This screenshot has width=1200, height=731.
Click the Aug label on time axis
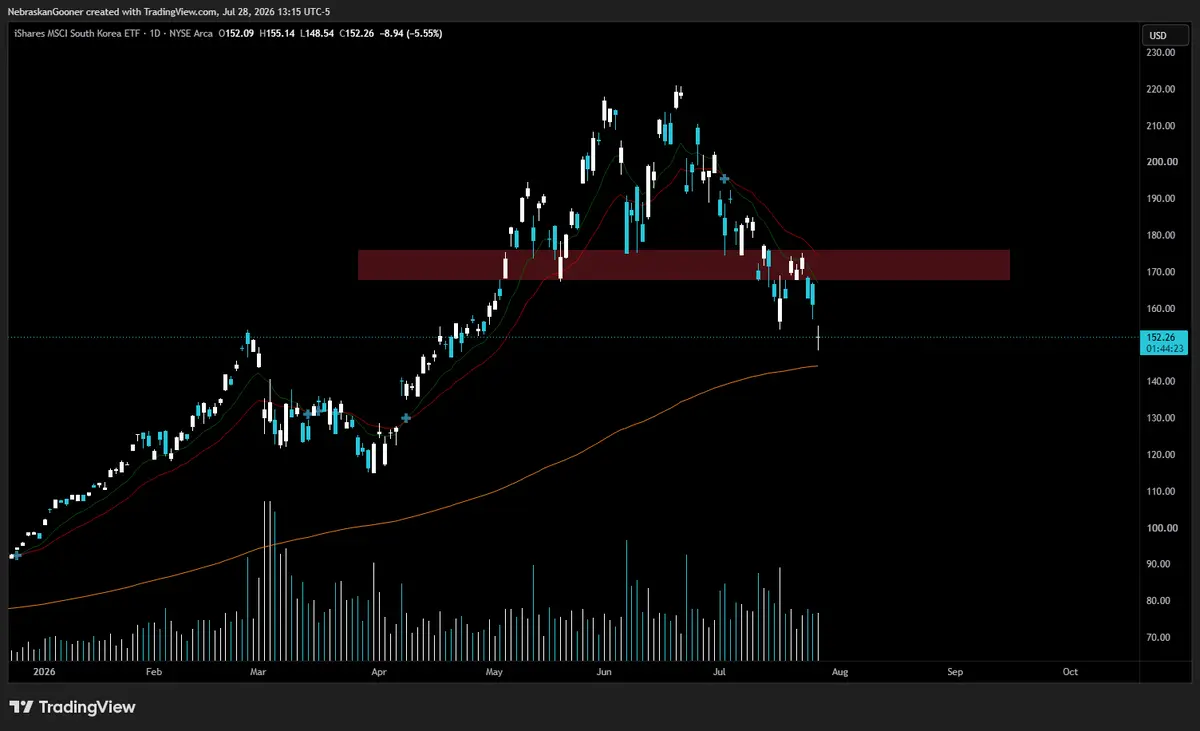(840, 673)
